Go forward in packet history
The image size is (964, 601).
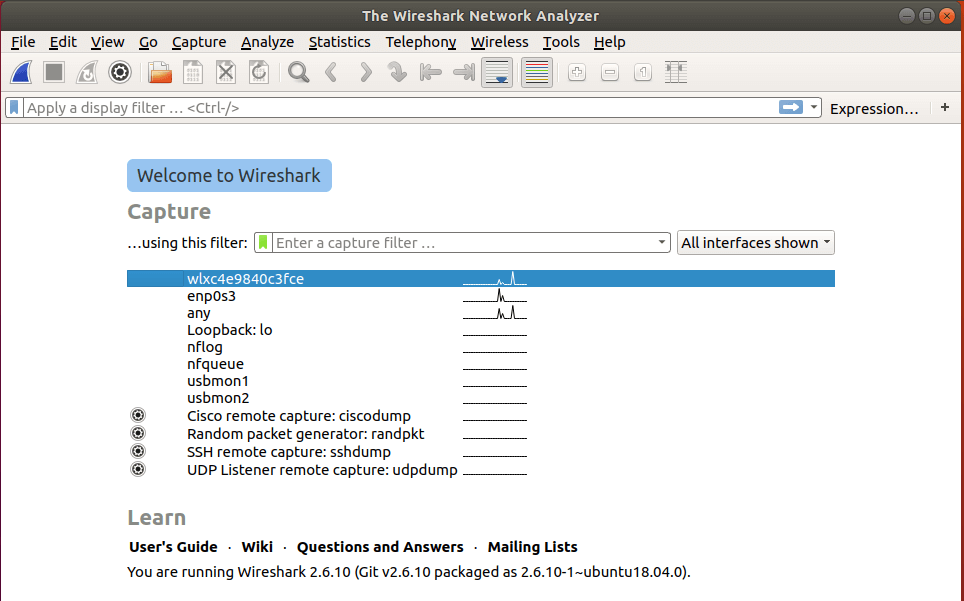(x=365, y=73)
